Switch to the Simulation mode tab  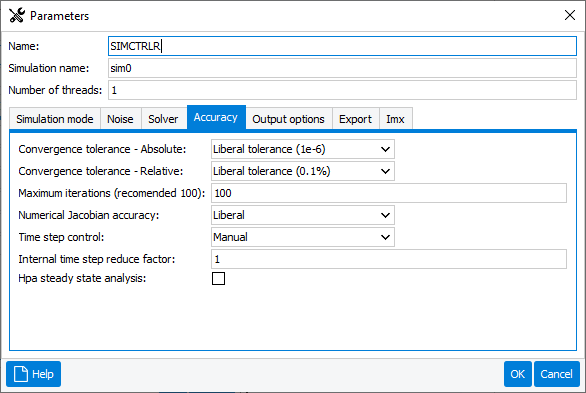pos(55,119)
